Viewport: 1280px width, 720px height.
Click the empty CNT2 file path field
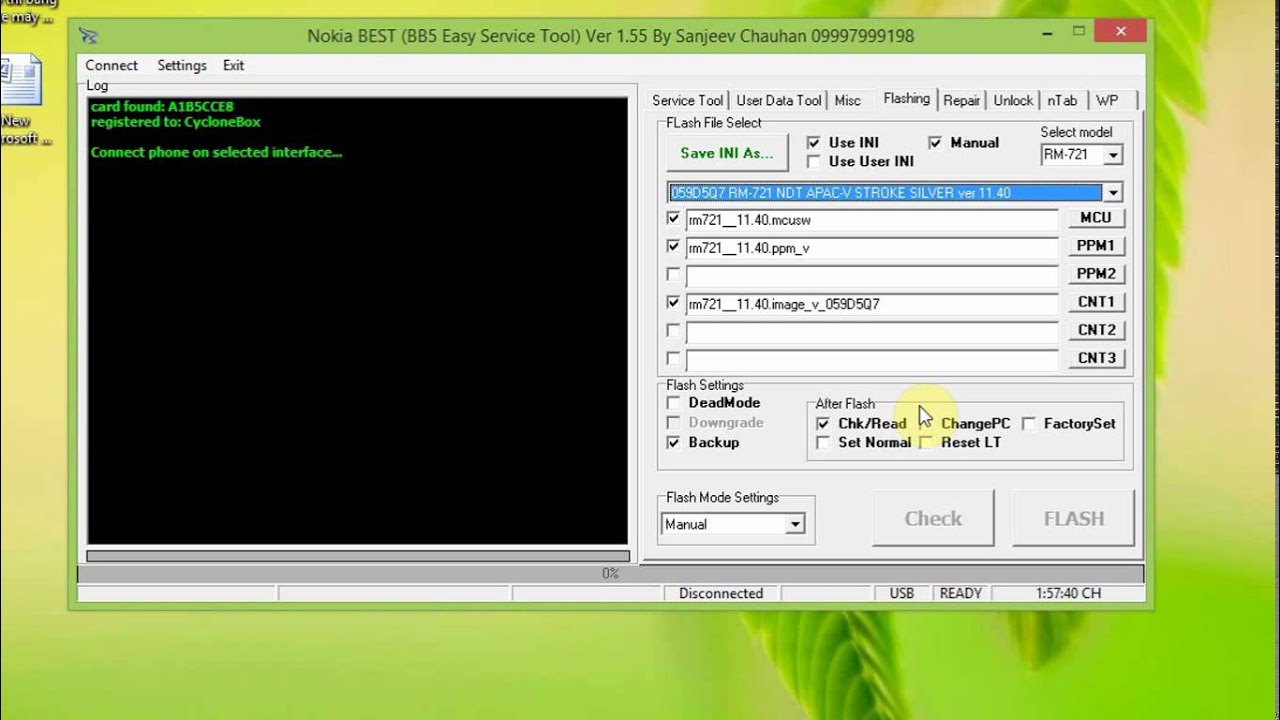872,332
